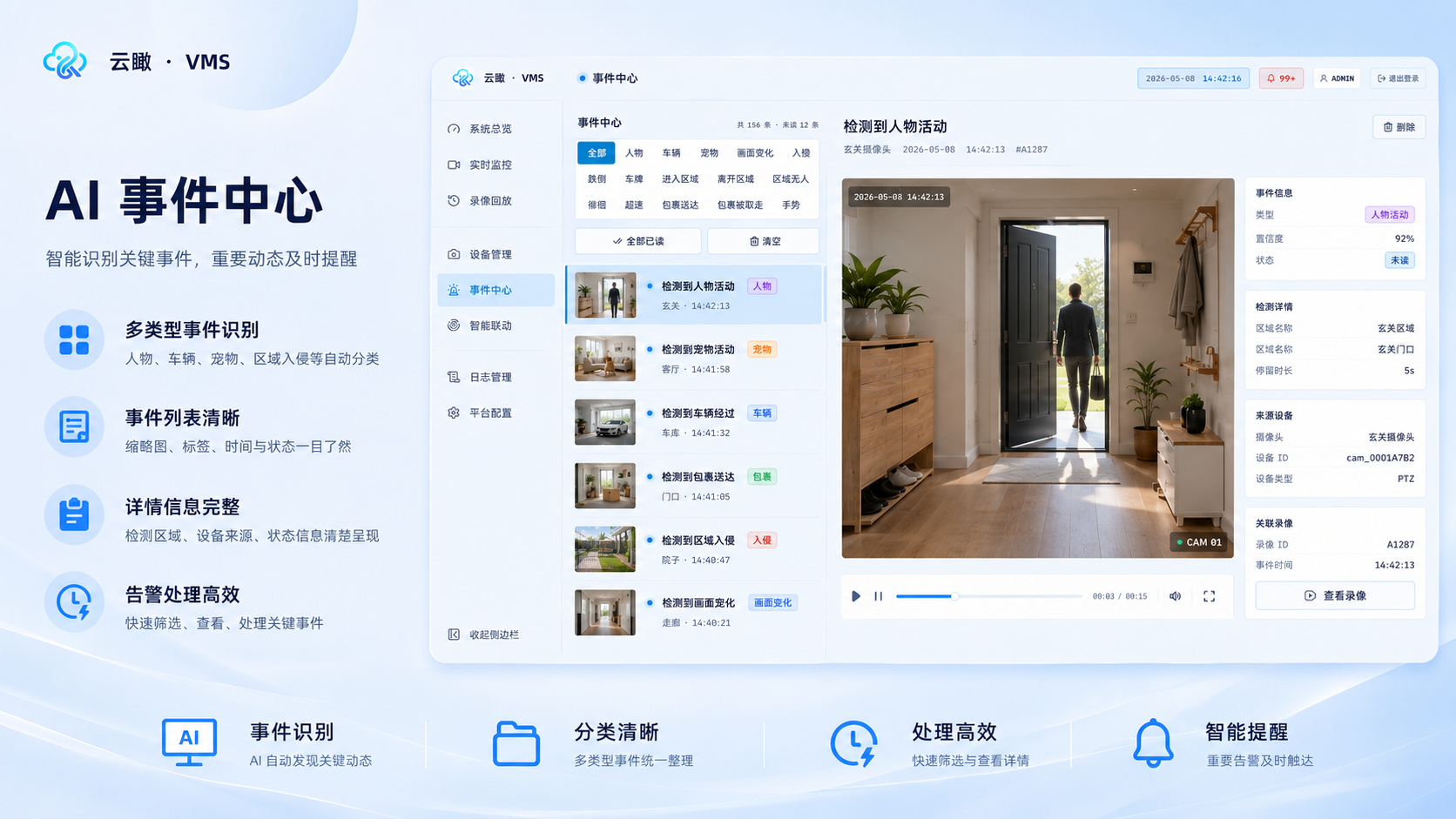Select 事件中心 in the sidebar
This screenshot has height=819, width=1456.
point(495,290)
